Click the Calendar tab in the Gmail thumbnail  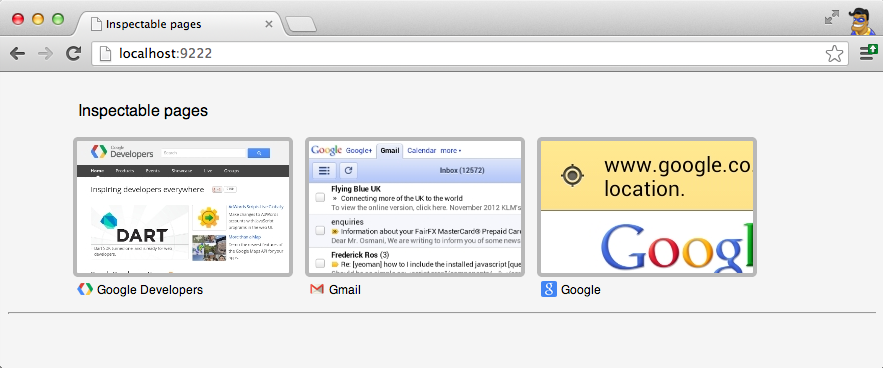(421, 150)
